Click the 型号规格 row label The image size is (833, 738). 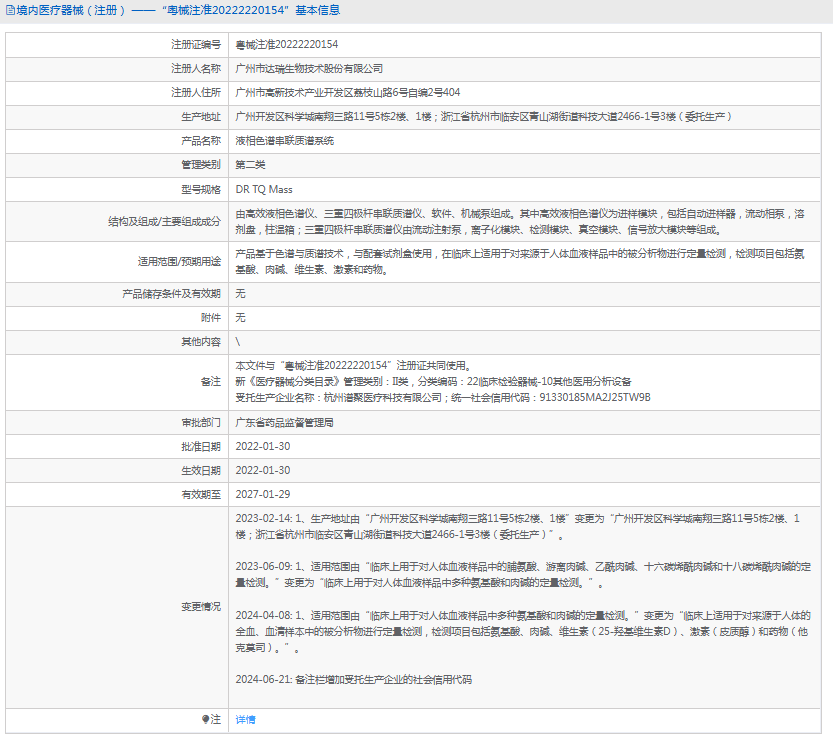(201, 190)
